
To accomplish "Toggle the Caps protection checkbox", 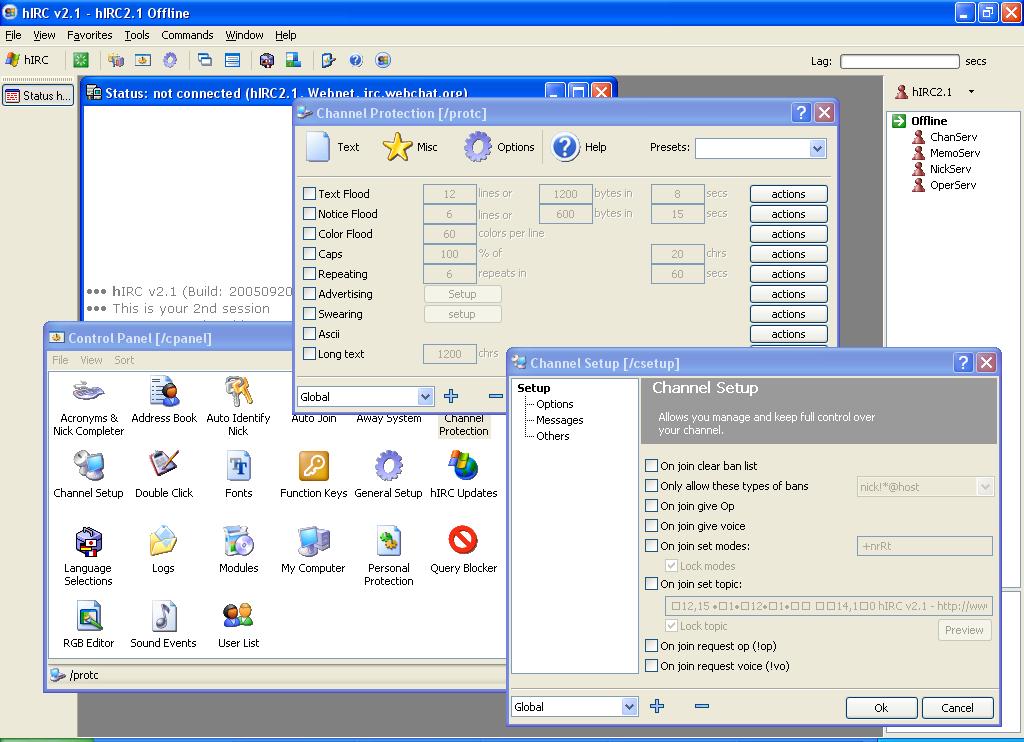I will tap(310, 253).
